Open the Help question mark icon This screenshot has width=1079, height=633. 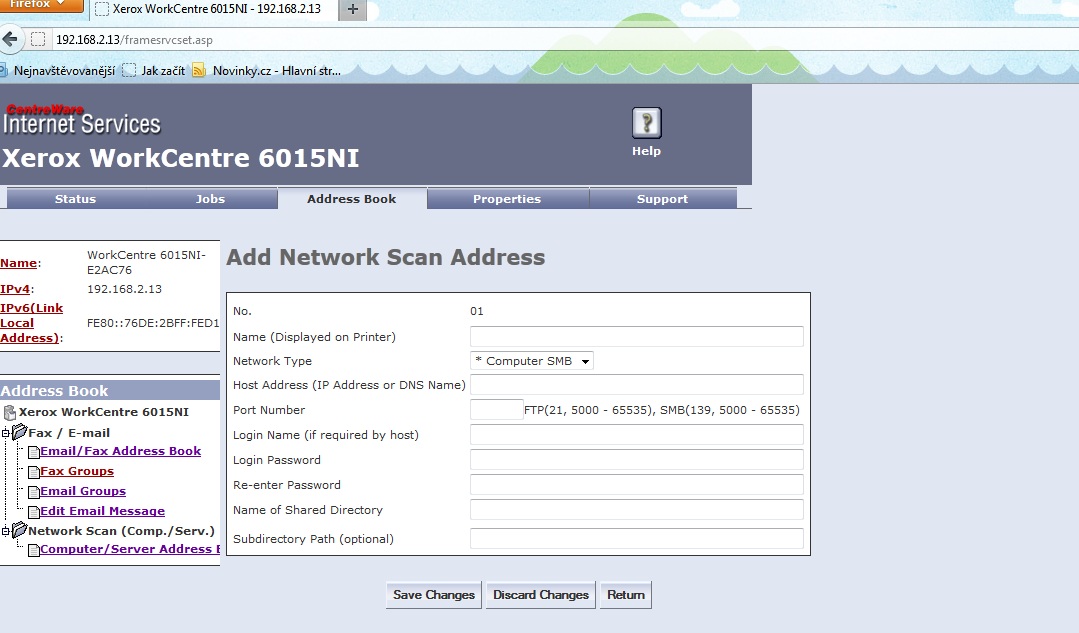click(x=646, y=123)
